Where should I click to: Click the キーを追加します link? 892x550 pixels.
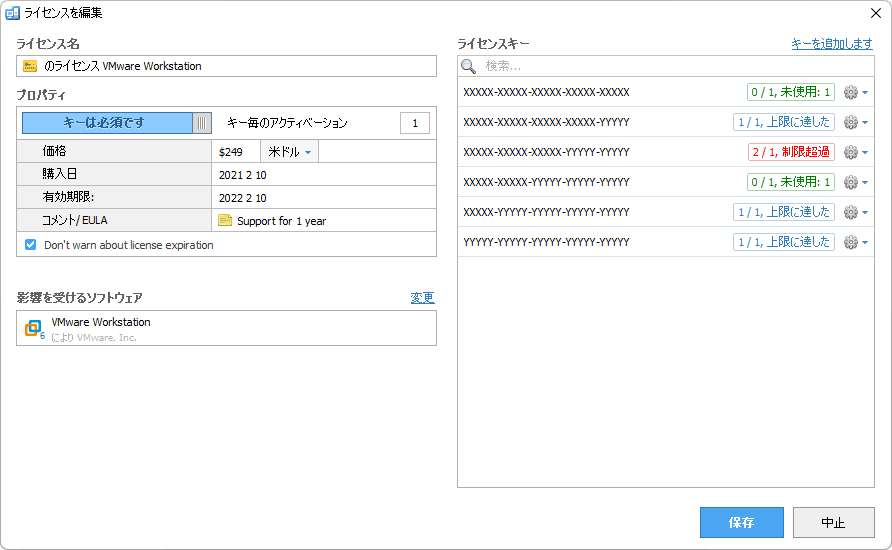(831, 44)
